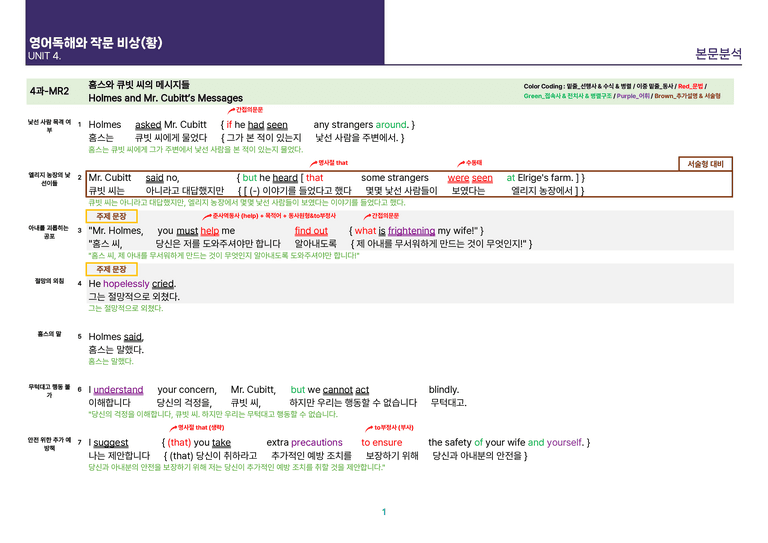Click the side label '홈스의 말'
The image size is (768, 543).
pos(49,334)
